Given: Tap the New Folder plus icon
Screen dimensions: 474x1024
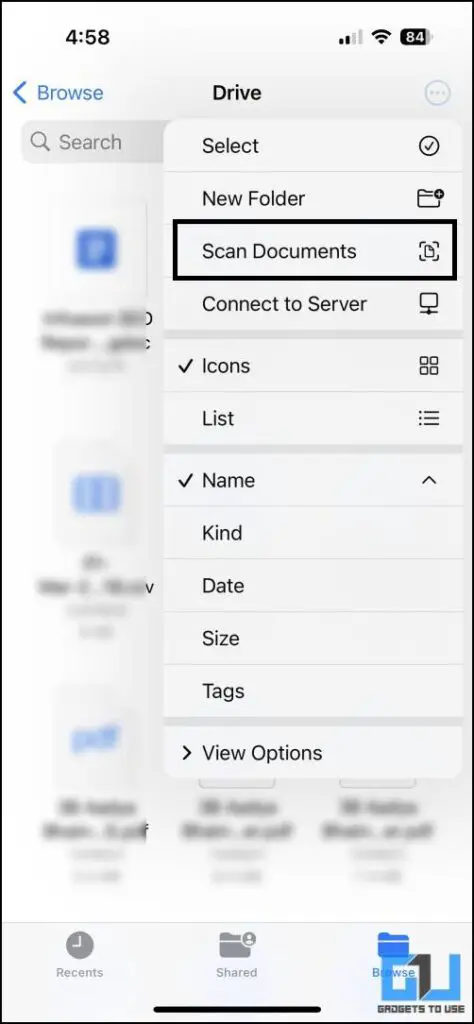Looking at the screenshot, I should 430,198.
